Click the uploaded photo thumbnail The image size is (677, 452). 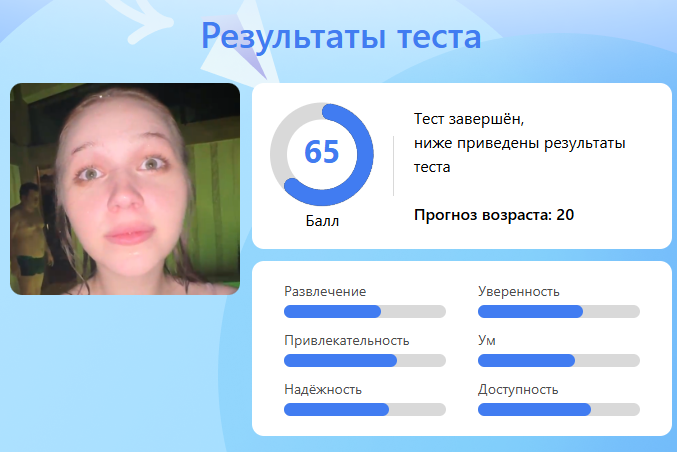click(125, 189)
